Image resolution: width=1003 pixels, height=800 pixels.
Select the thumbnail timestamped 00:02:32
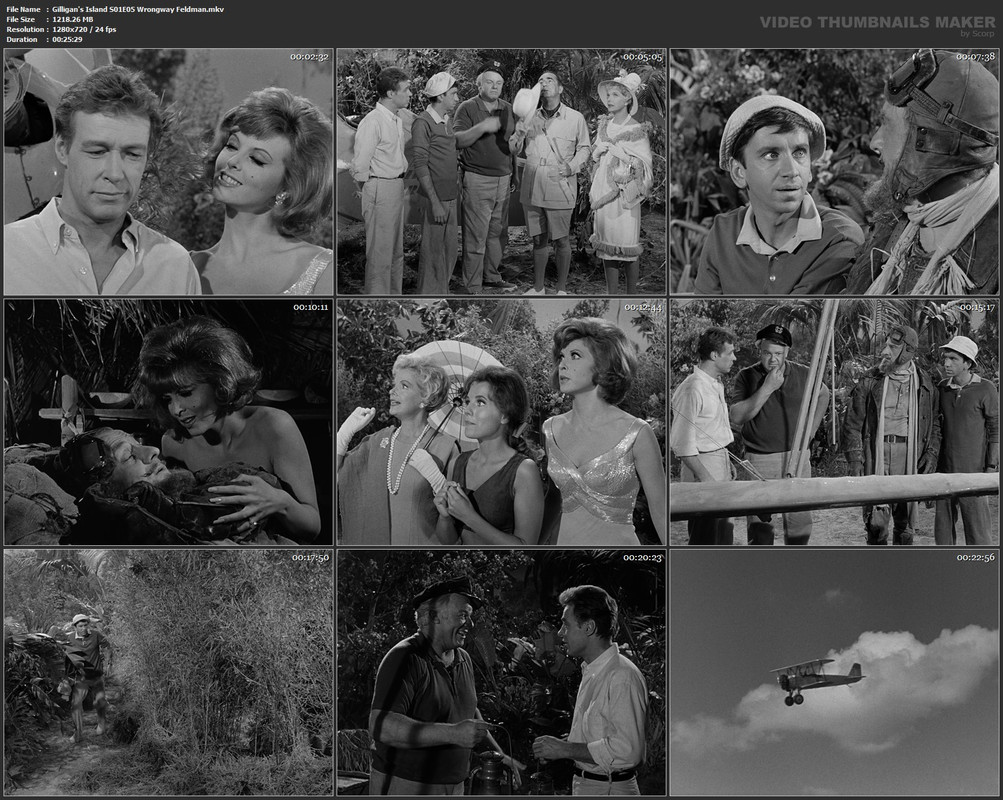pyautogui.click(x=168, y=171)
